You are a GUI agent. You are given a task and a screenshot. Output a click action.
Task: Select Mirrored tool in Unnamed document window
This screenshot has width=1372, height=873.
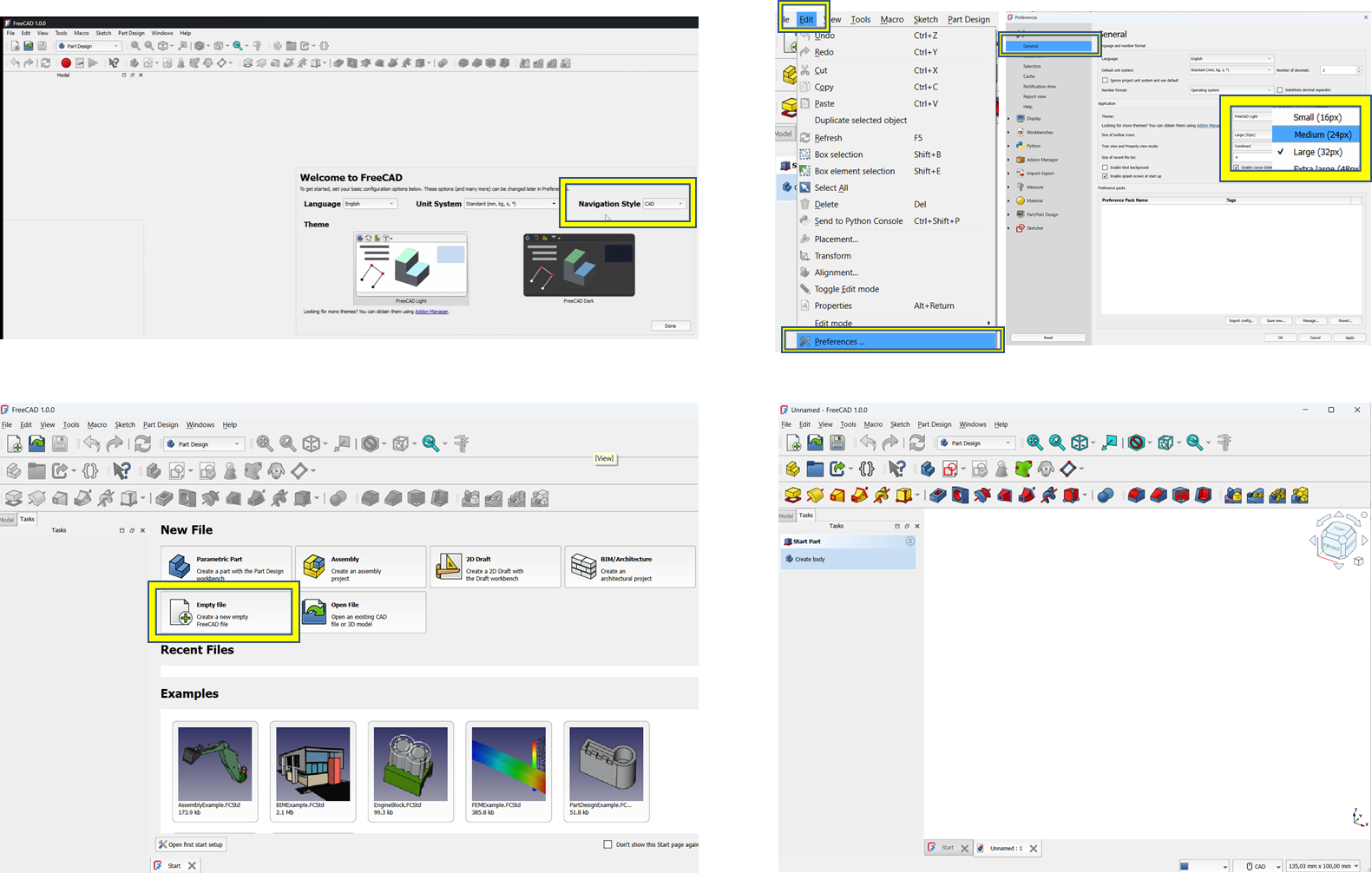tap(1233, 496)
